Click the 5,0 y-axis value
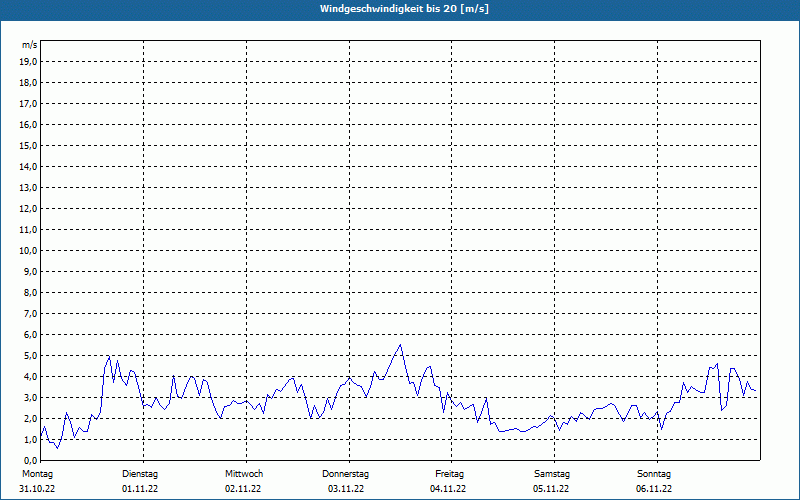Image resolution: width=800 pixels, height=500 pixels. tap(30, 356)
